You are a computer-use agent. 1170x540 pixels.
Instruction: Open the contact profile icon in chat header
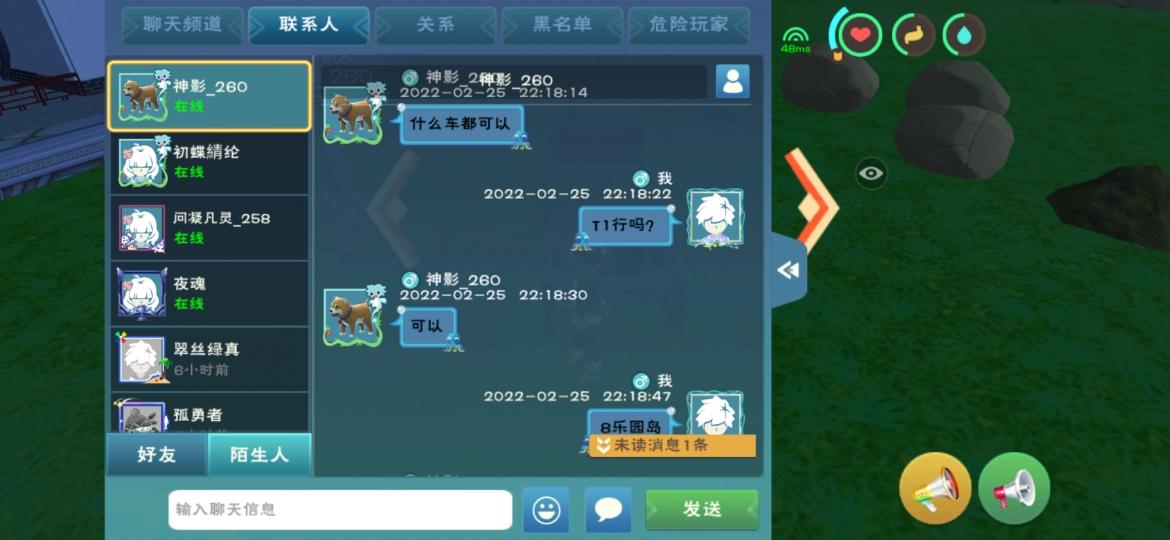(733, 81)
